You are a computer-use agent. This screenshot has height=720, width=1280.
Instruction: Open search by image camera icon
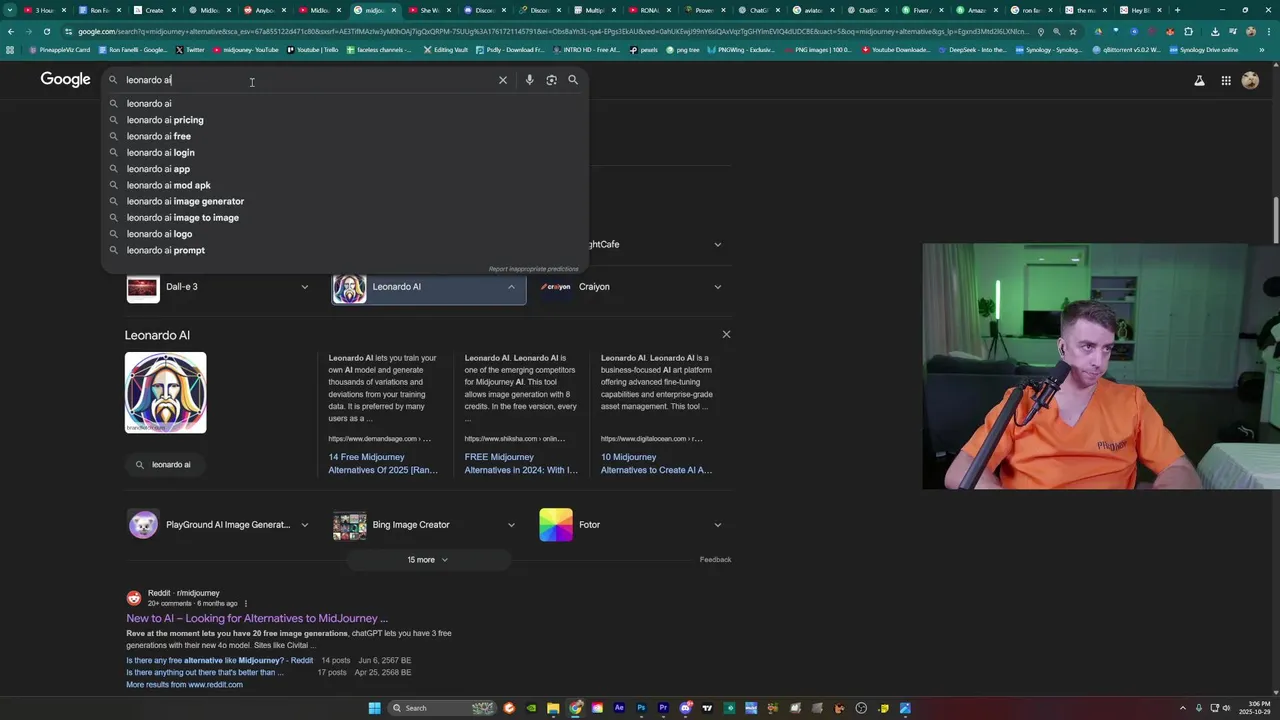[x=551, y=80]
